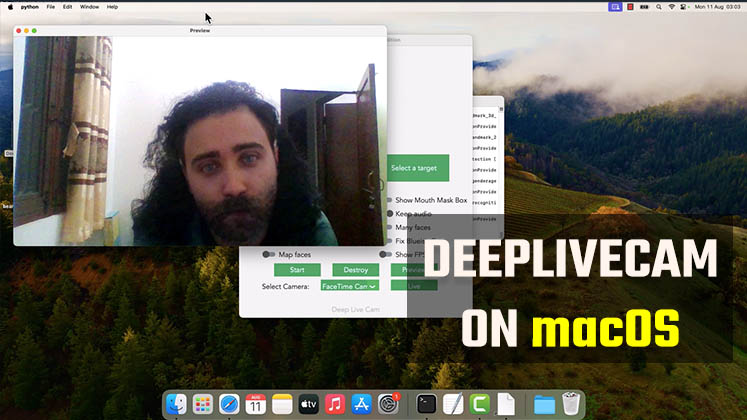
Task: Open the blue folder in dock
Action: 544,405
